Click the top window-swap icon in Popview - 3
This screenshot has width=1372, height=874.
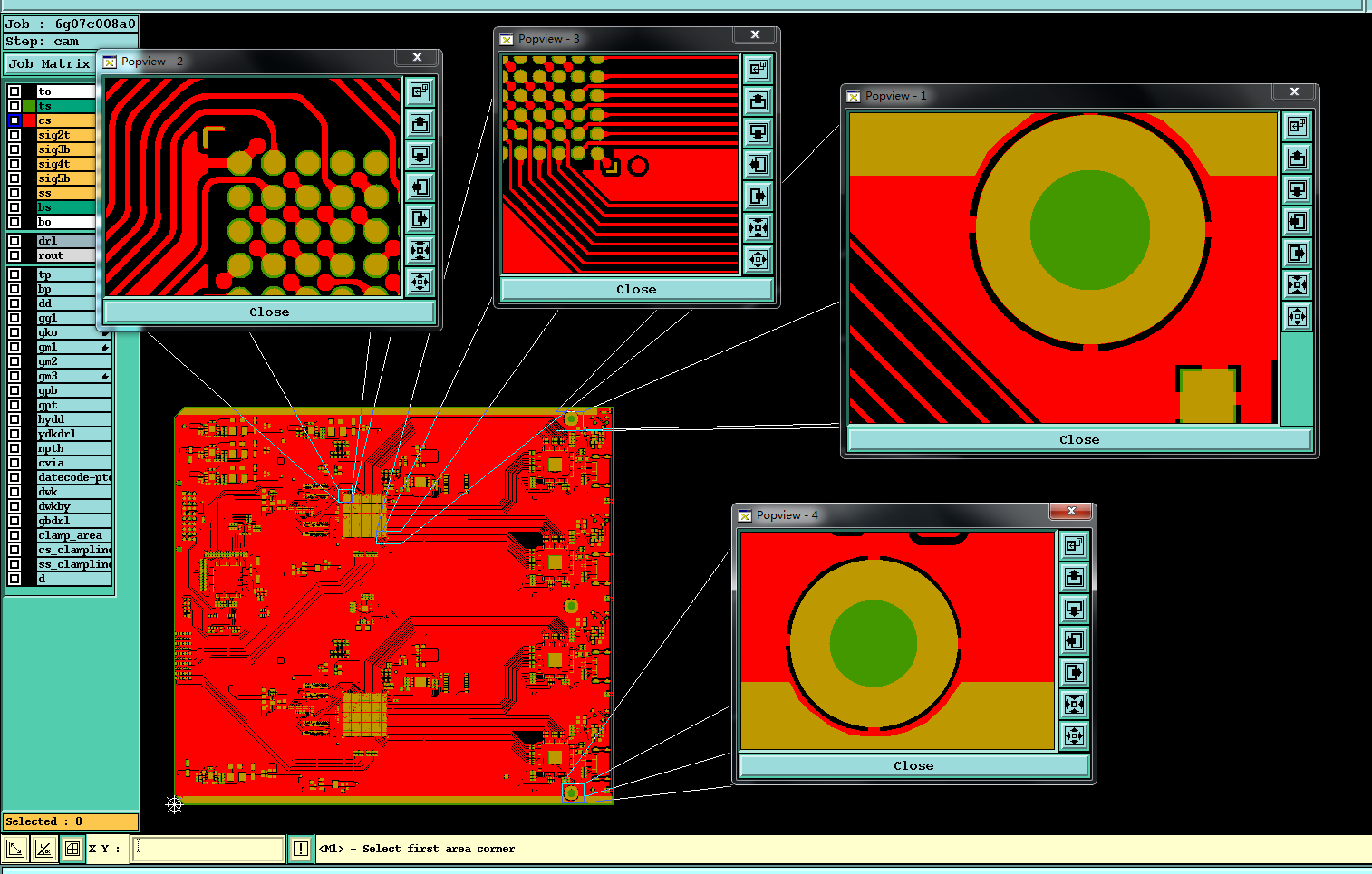pos(758,69)
